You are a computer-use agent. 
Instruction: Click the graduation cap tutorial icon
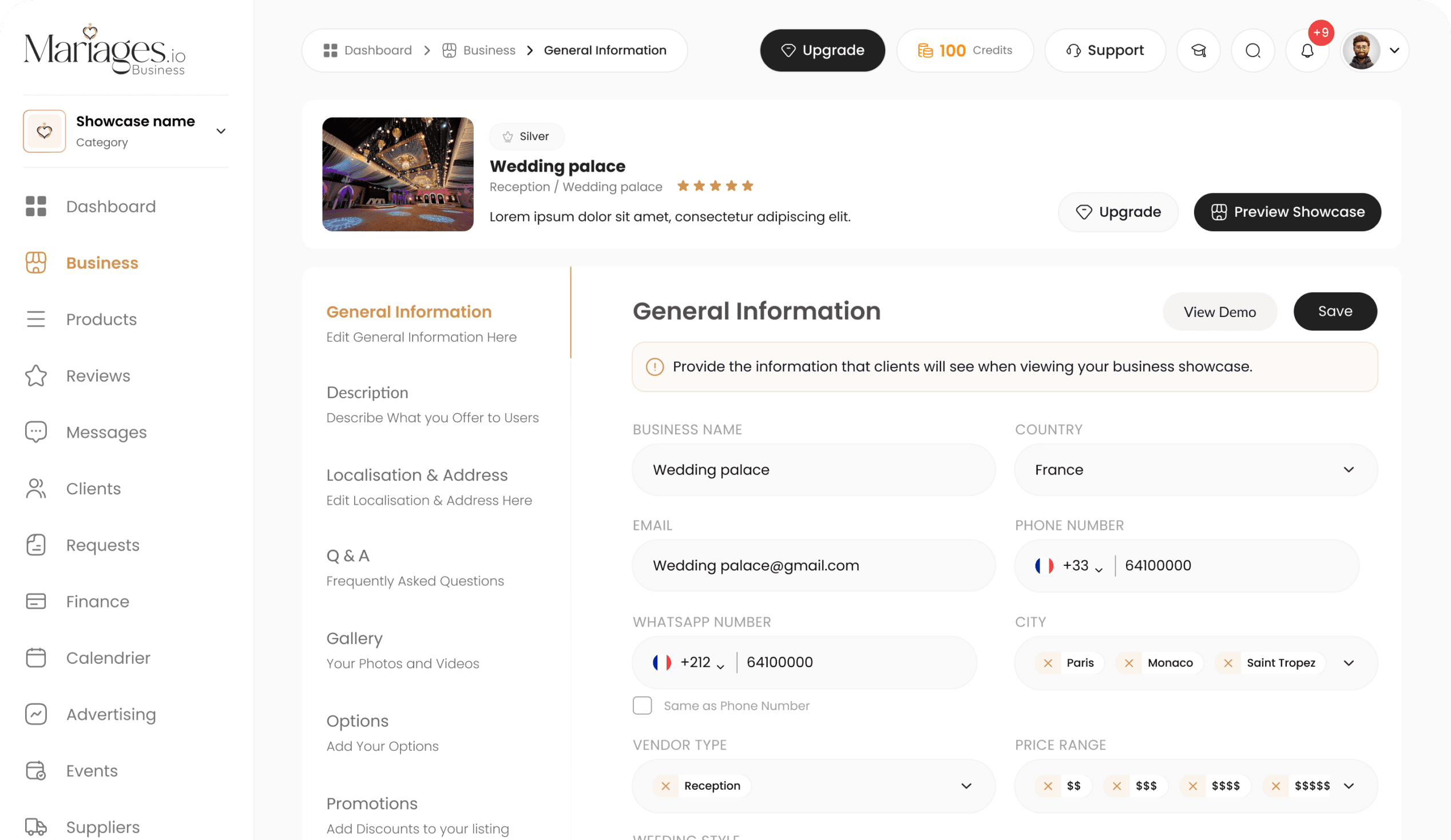click(1198, 51)
